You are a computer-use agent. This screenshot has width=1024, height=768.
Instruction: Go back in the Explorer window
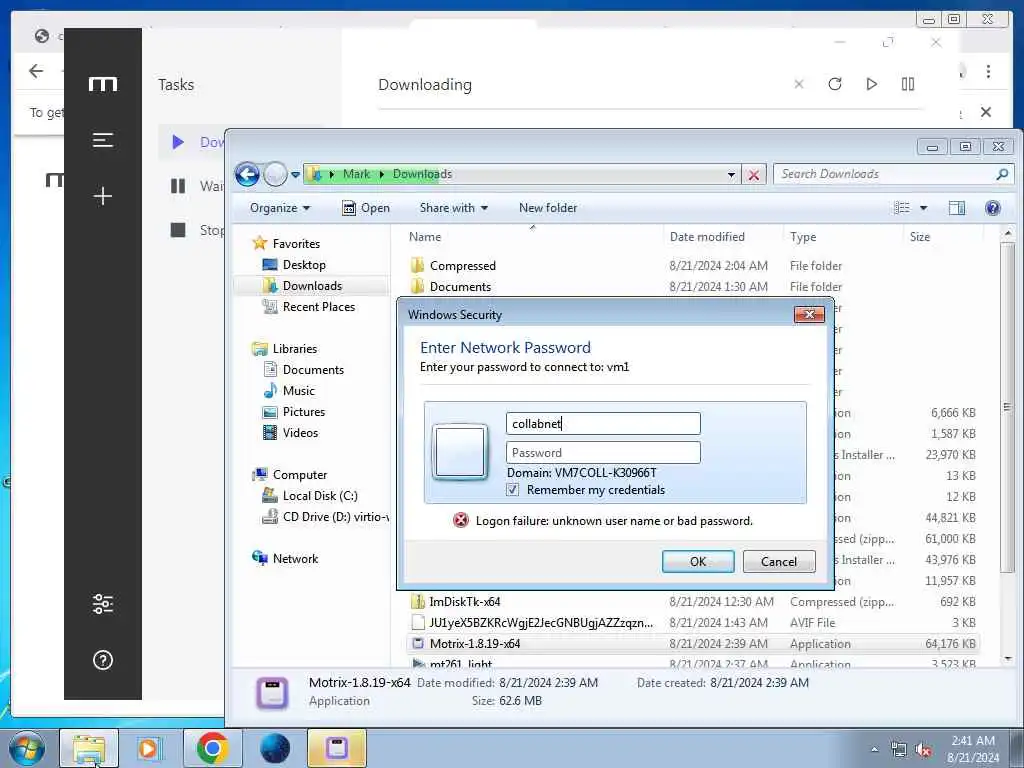(248, 174)
